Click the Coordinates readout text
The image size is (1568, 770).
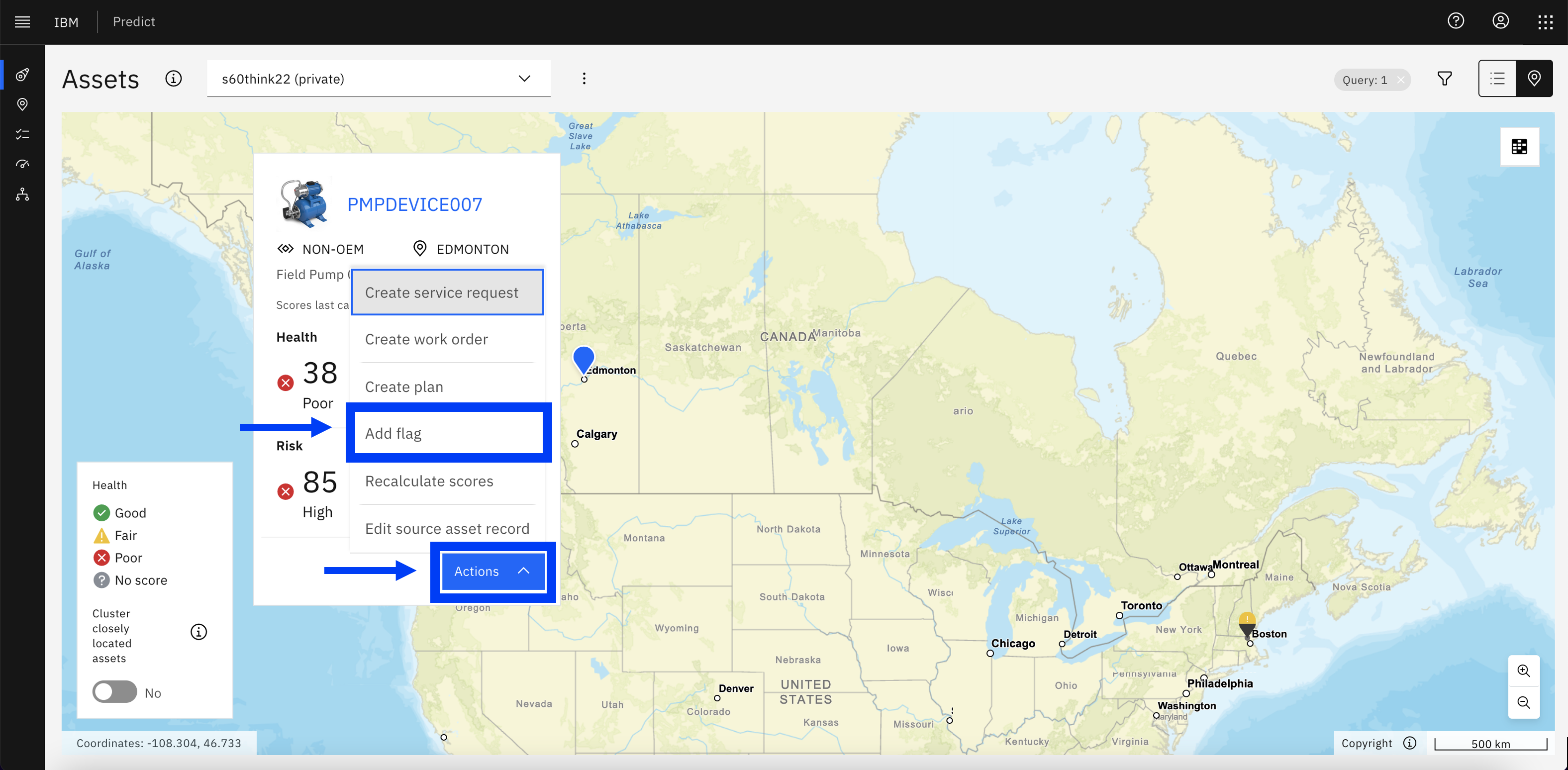point(158,743)
